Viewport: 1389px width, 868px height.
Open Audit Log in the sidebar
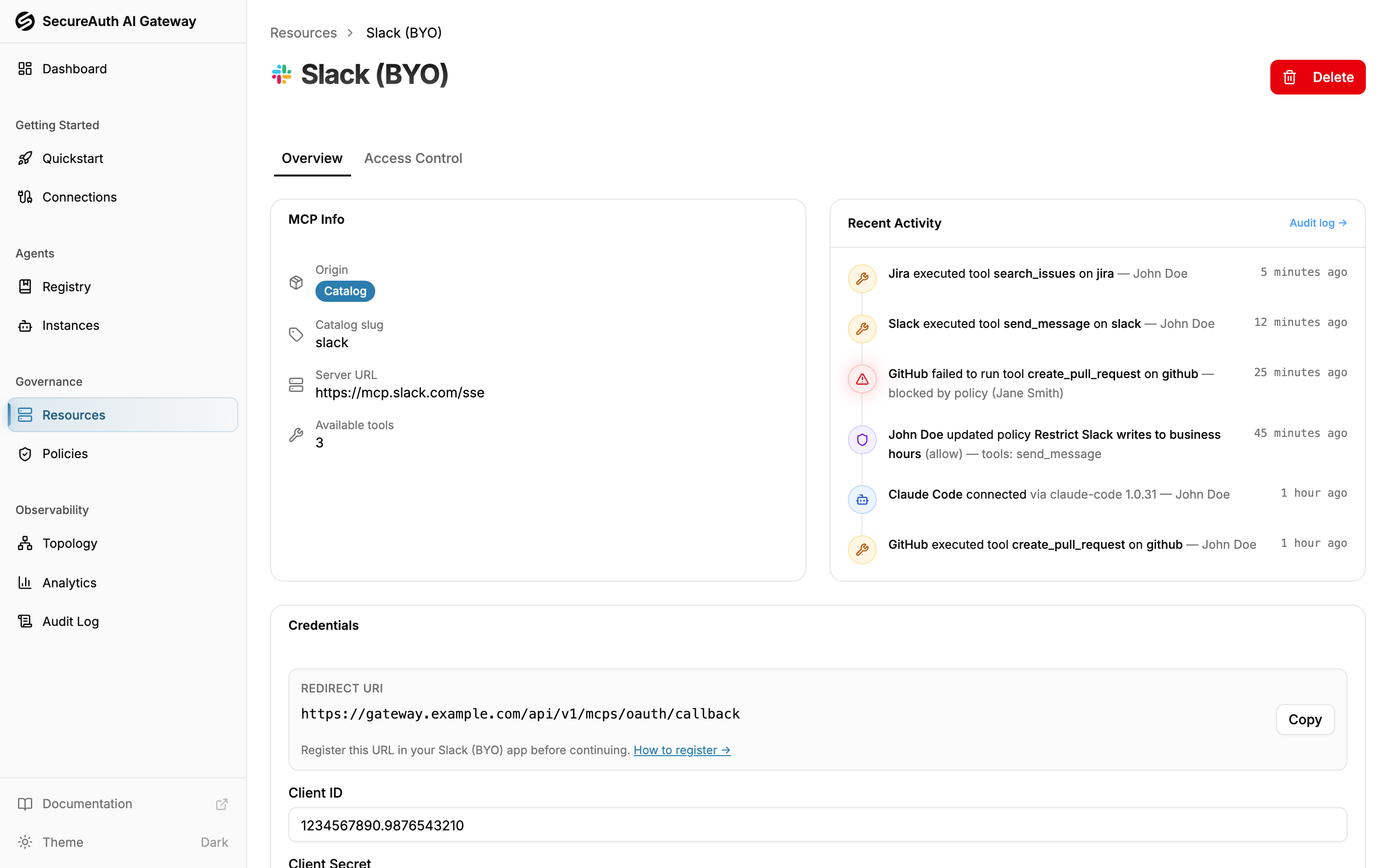(x=123, y=621)
